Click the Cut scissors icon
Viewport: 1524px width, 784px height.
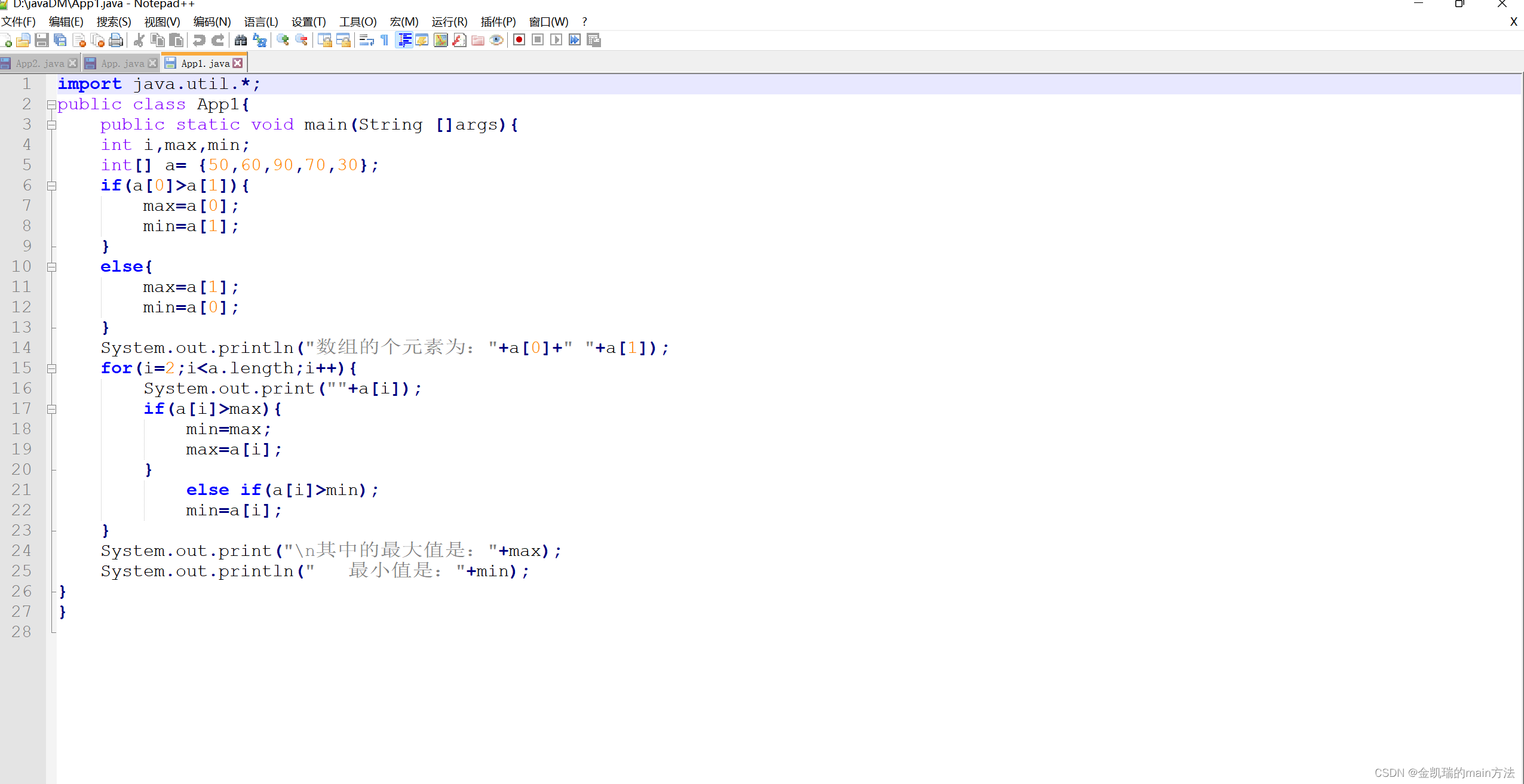pyautogui.click(x=139, y=40)
